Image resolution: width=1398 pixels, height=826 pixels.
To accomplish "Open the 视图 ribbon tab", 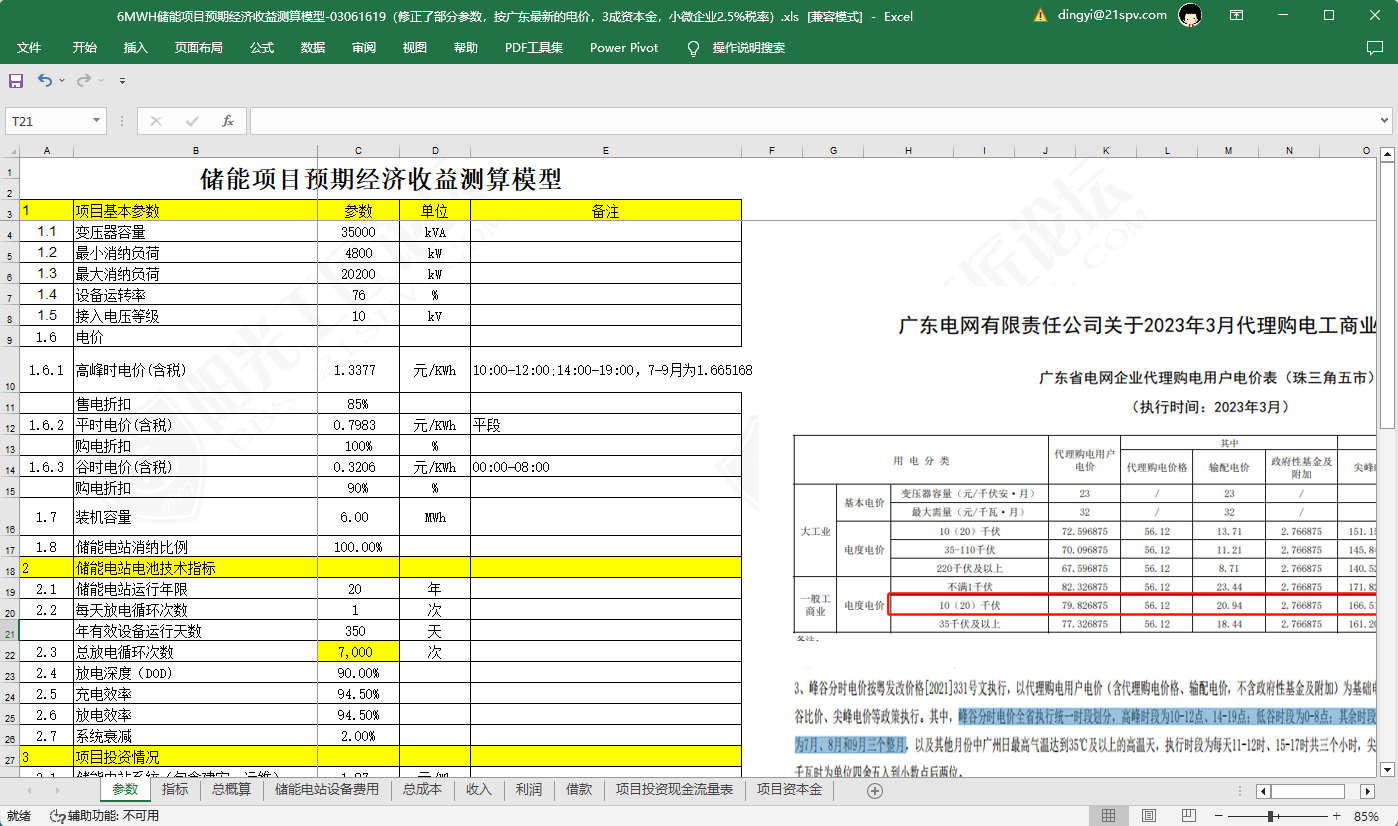I will click(x=415, y=47).
